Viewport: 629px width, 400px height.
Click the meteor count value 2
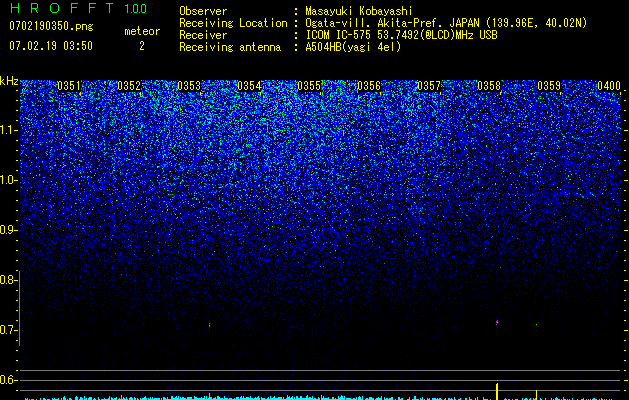pos(142,46)
